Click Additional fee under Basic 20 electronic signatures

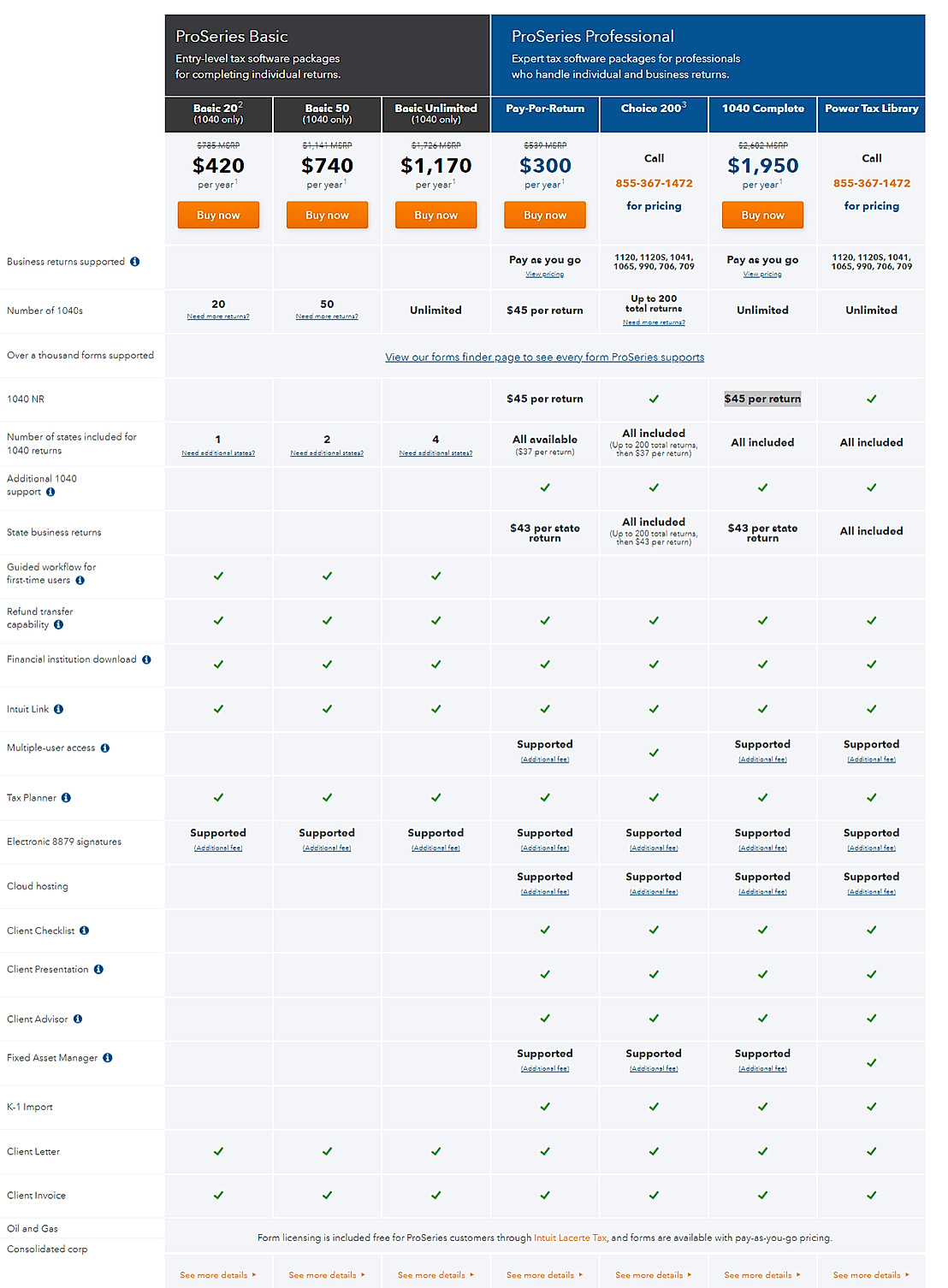point(217,848)
